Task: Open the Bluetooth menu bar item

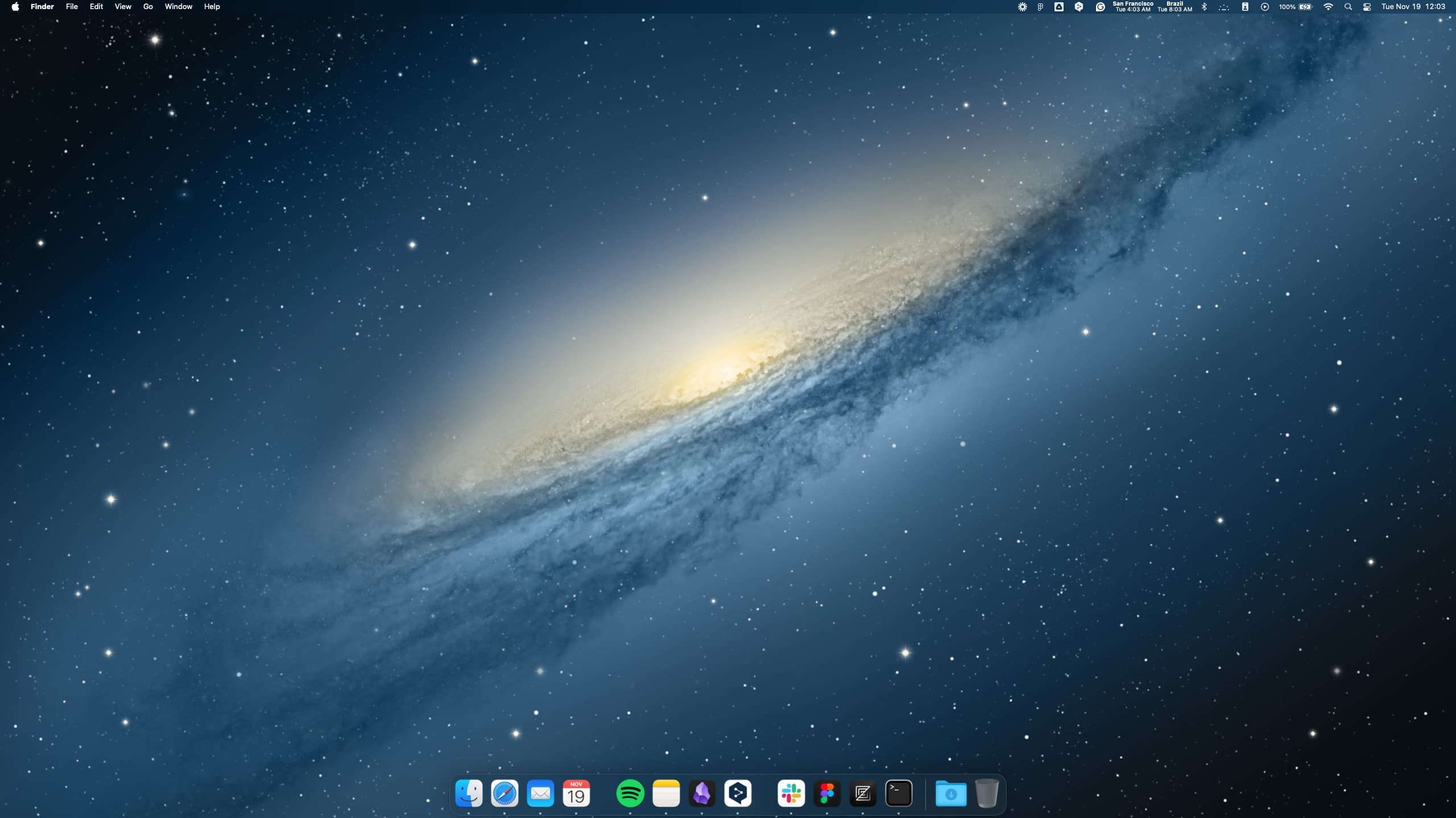Action: pos(1204,7)
